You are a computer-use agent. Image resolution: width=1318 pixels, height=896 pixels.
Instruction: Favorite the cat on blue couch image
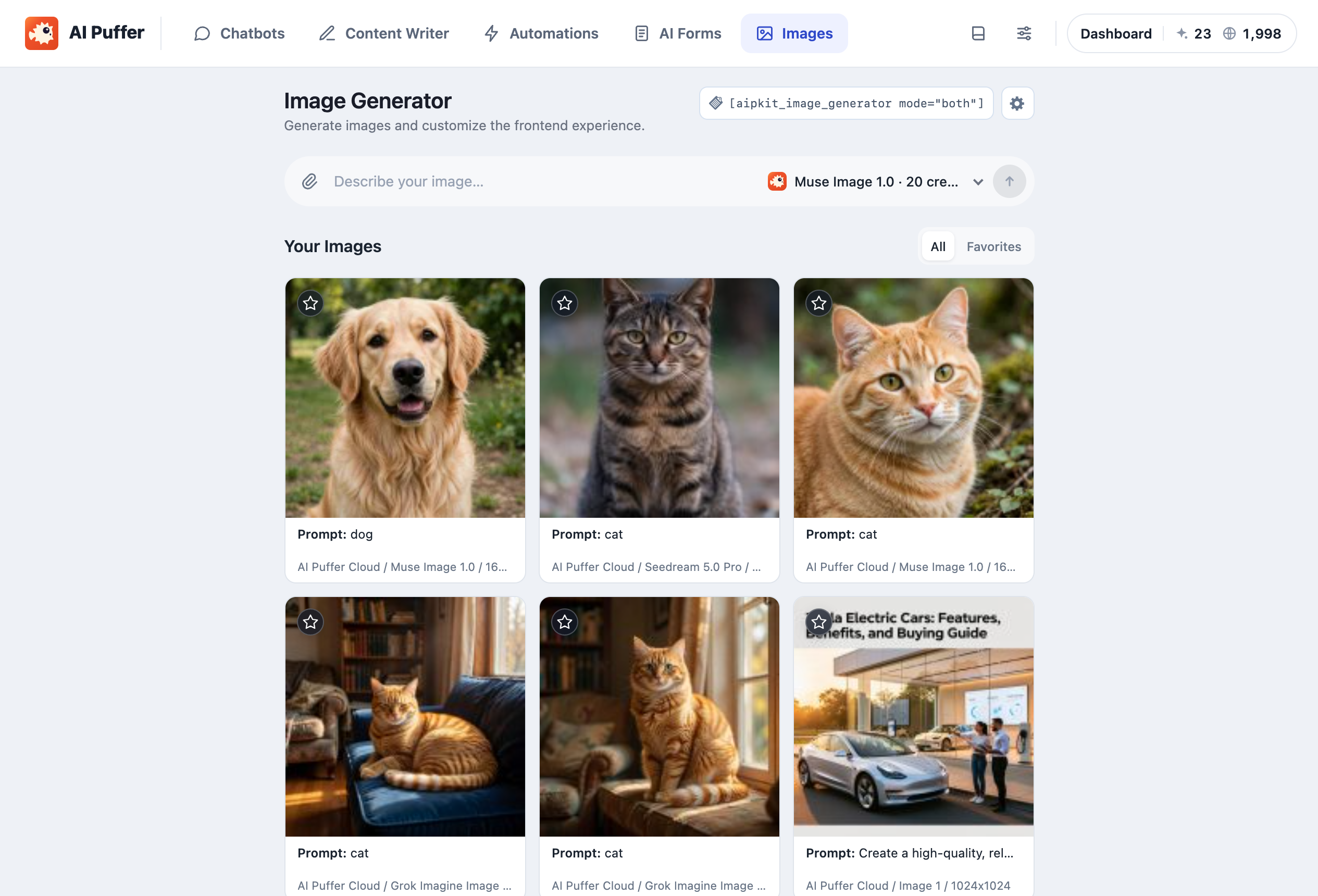[x=310, y=621]
